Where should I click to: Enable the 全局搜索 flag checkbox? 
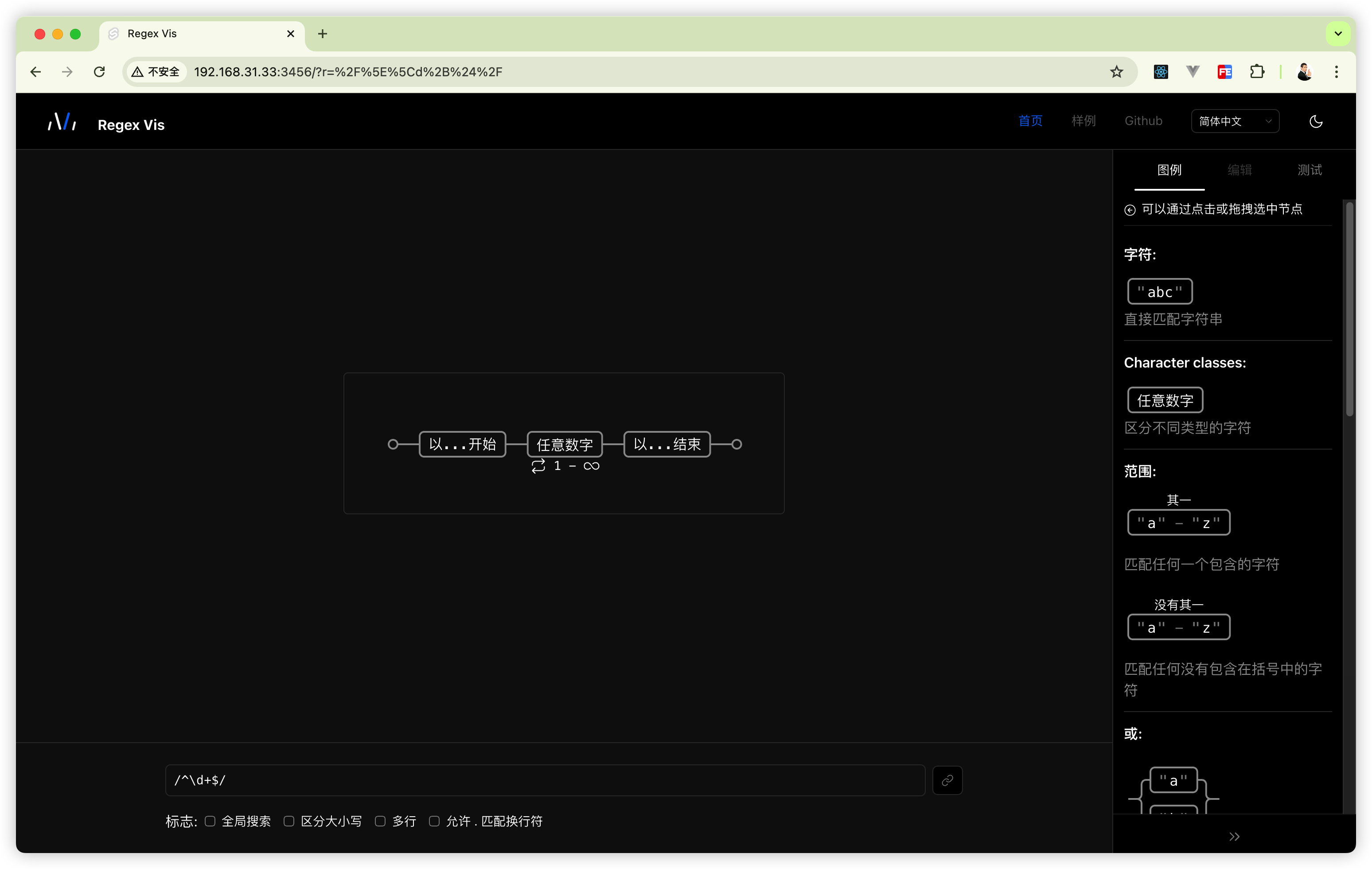tap(210, 821)
